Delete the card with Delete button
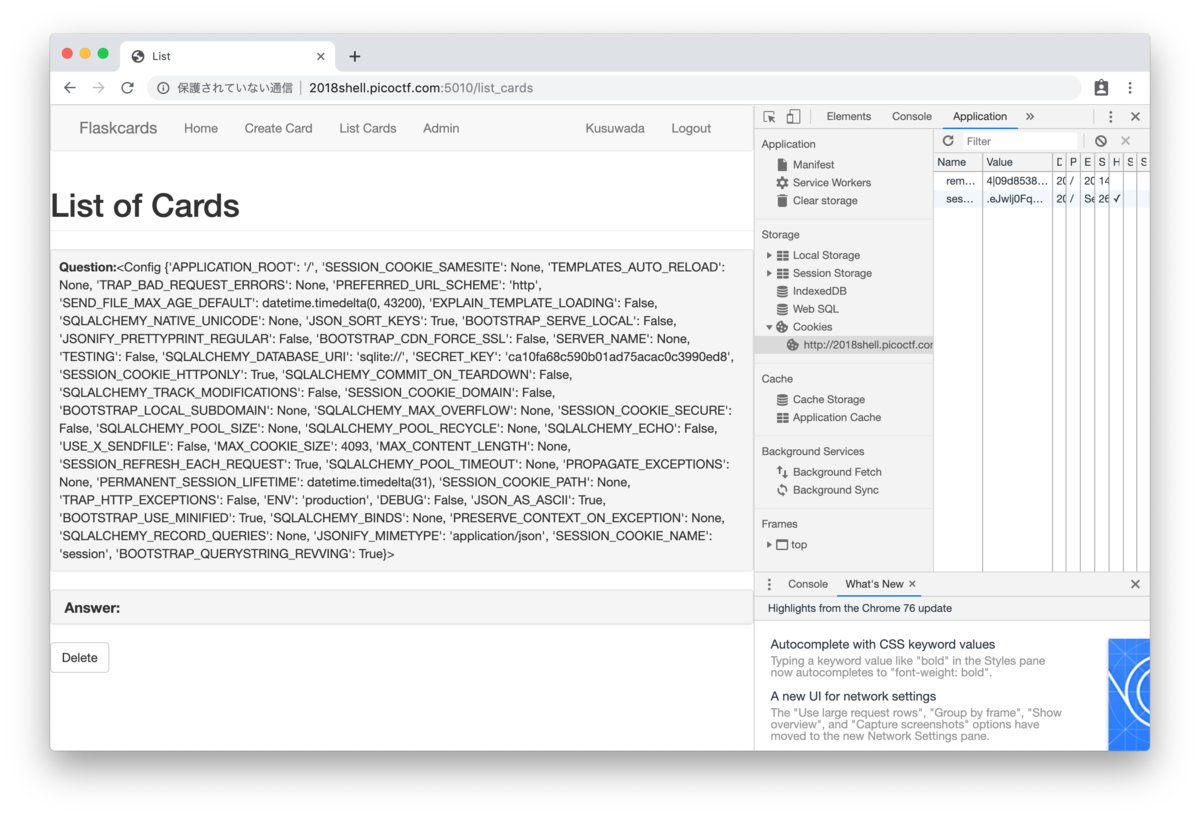 coord(80,658)
